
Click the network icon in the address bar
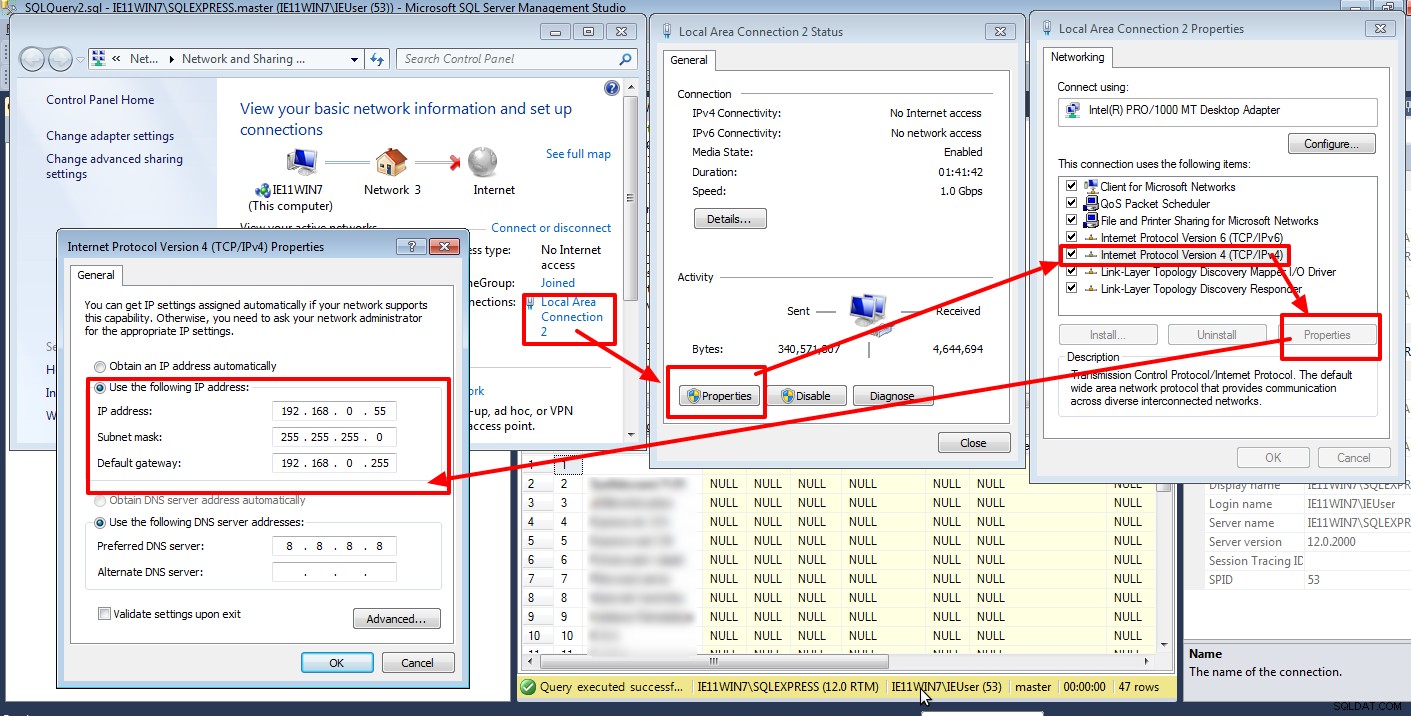99,59
